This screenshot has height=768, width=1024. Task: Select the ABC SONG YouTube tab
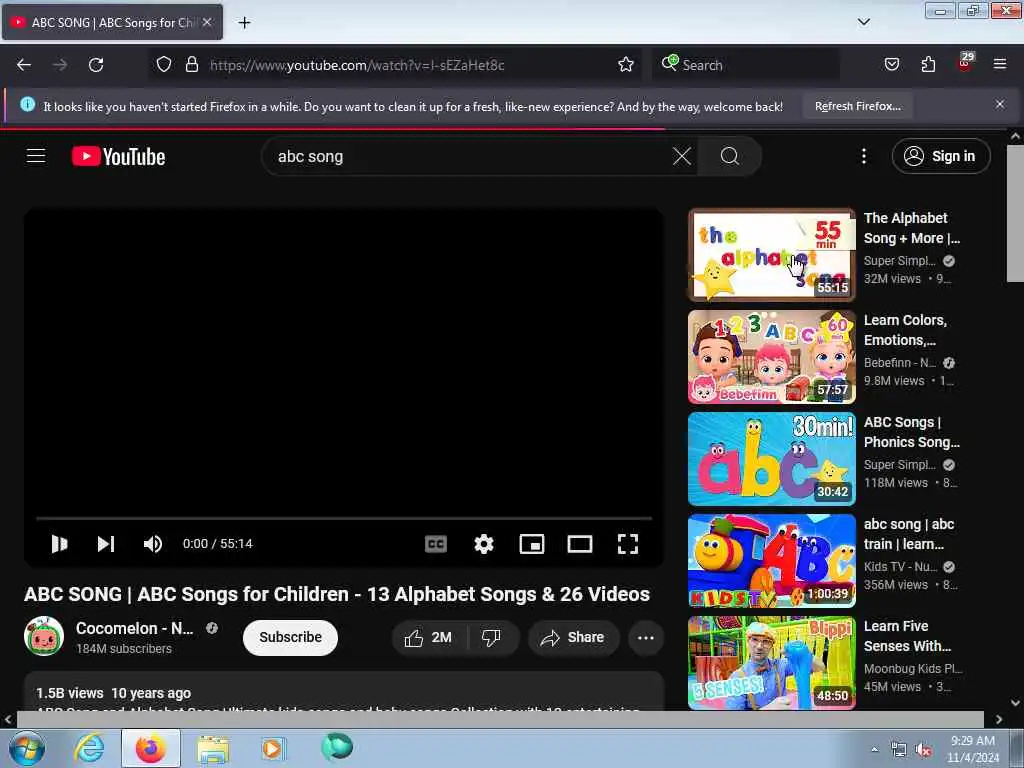(x=112, y=22)
